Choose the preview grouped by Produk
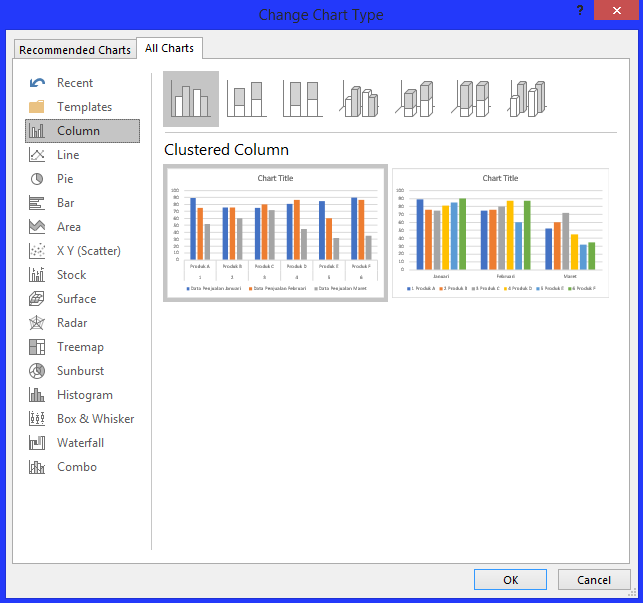 pos(275,233)
